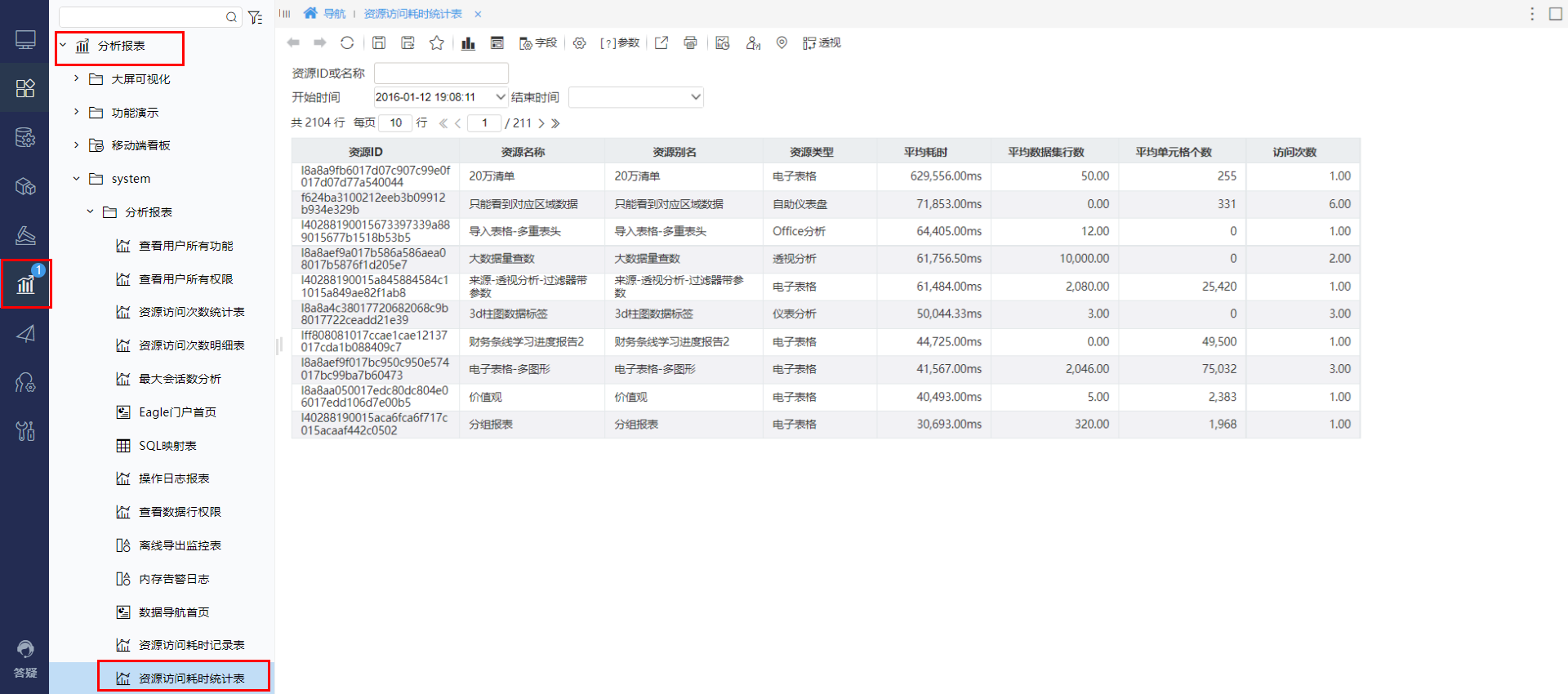Click the back arrow in the report toolbar
Screen dimensions: 1568x694
(293, 42)
